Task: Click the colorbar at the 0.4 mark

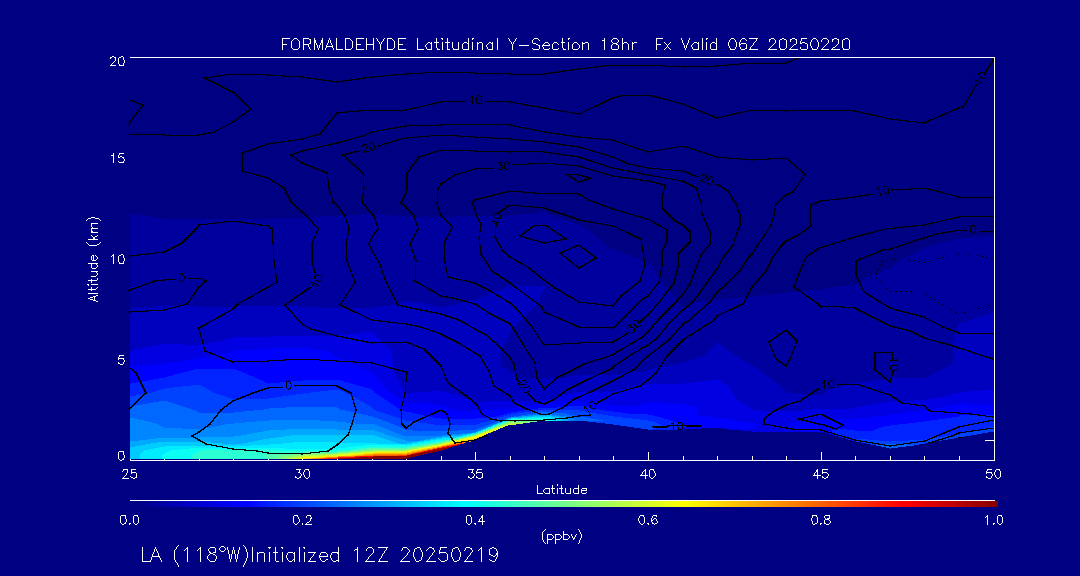Action: pos(476,502)
